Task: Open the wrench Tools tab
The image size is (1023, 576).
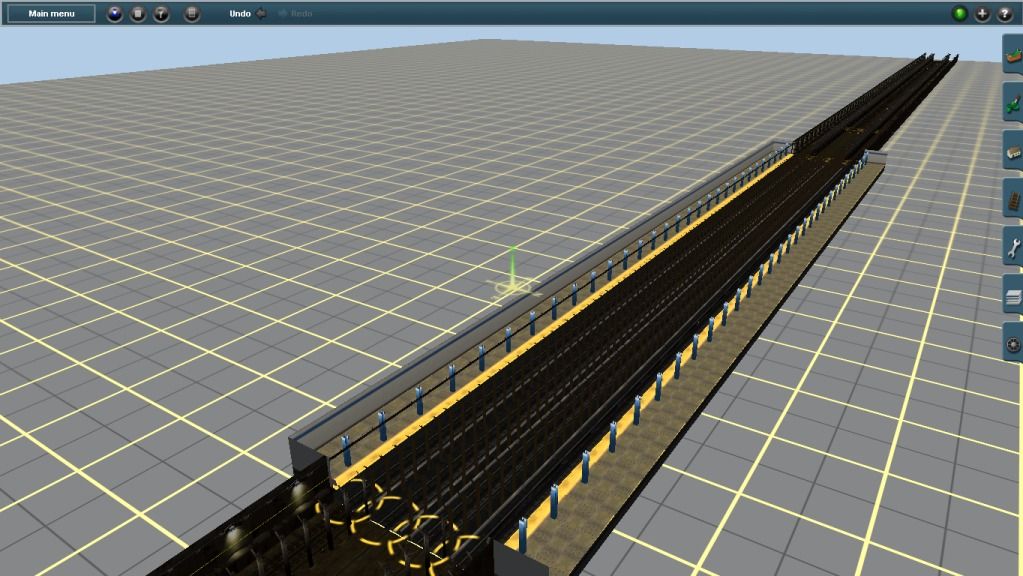Action: (1013, 248)
